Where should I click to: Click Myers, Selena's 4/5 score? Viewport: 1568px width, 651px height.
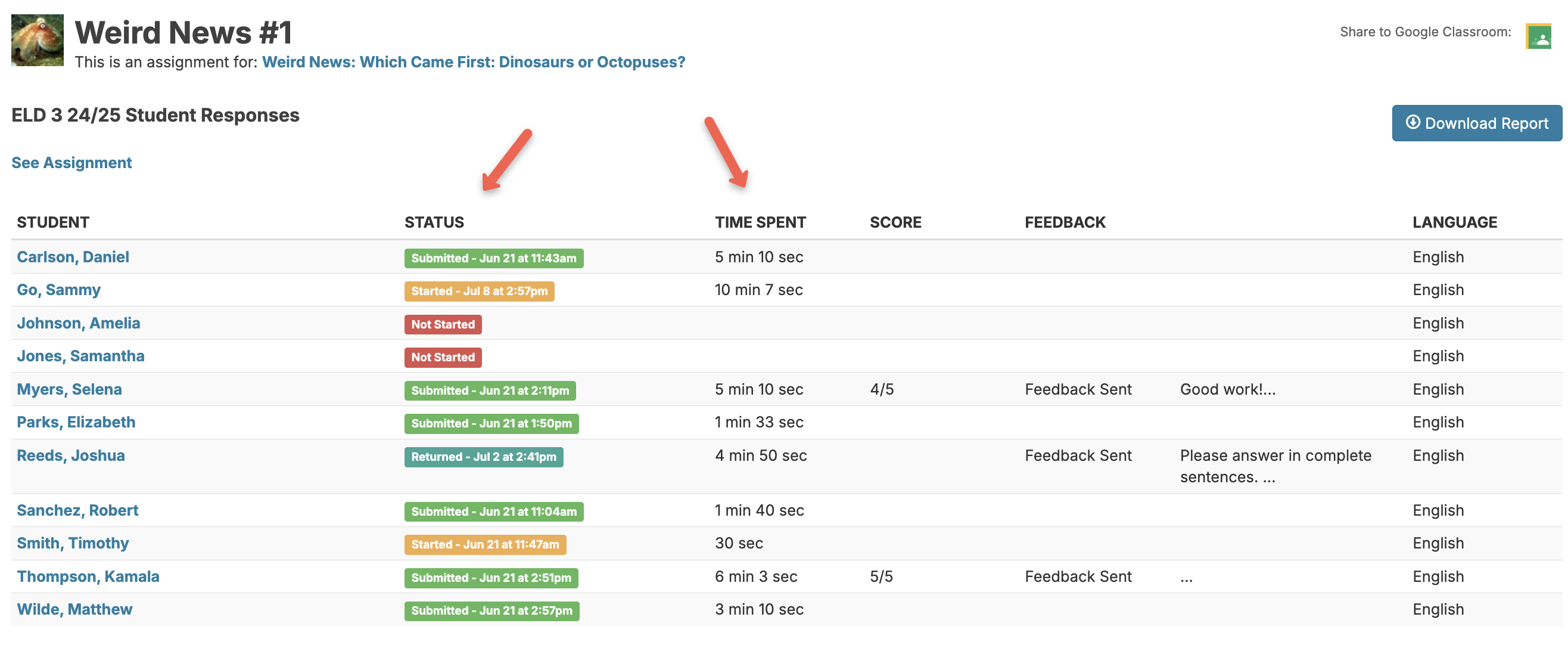[x=882, y=390]
